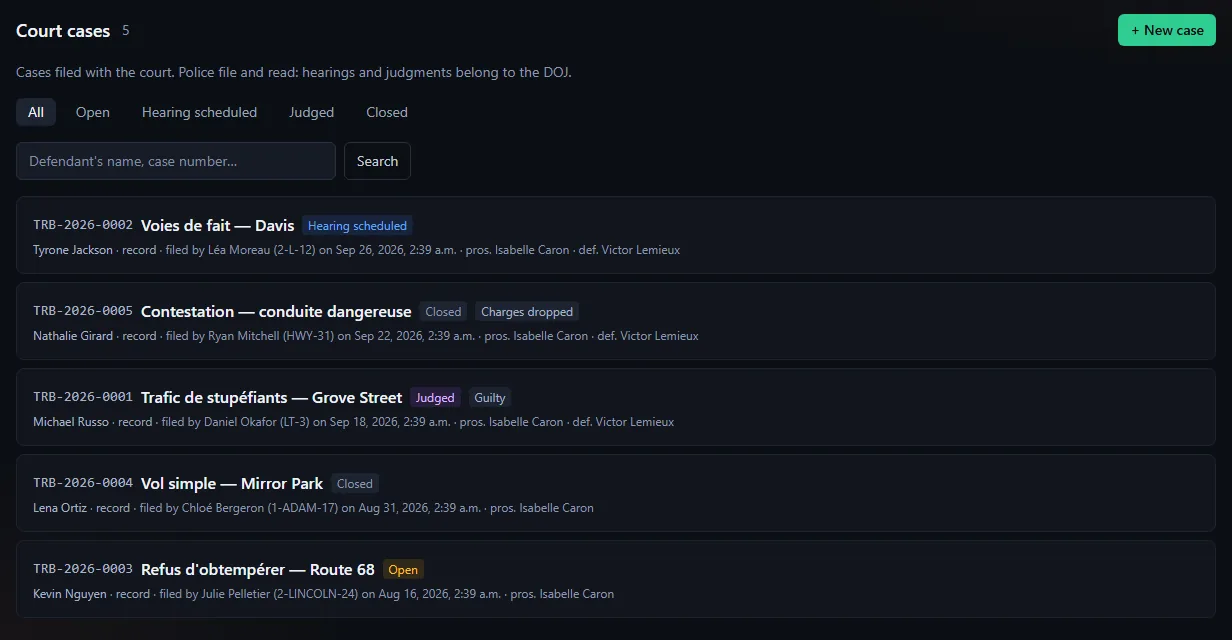Click the + New case button
Viewport: 1232px width, 640px height.
1167,30
